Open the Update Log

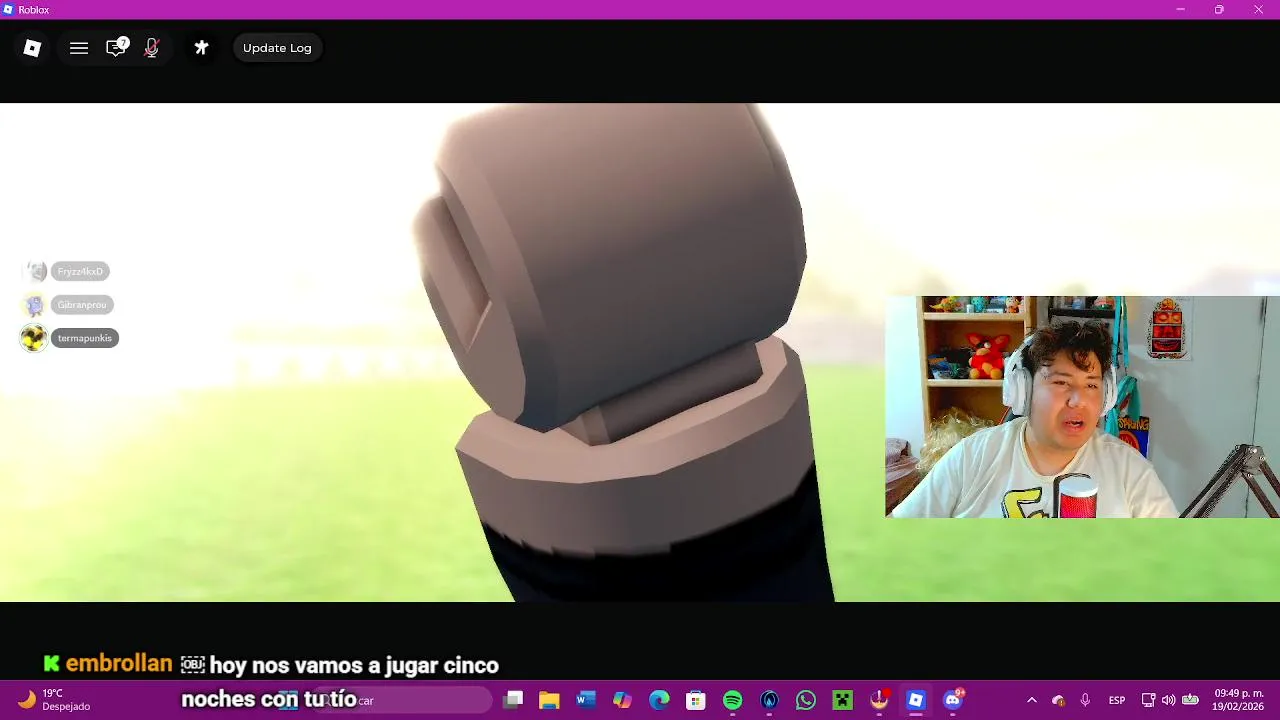tap(277, 48)
